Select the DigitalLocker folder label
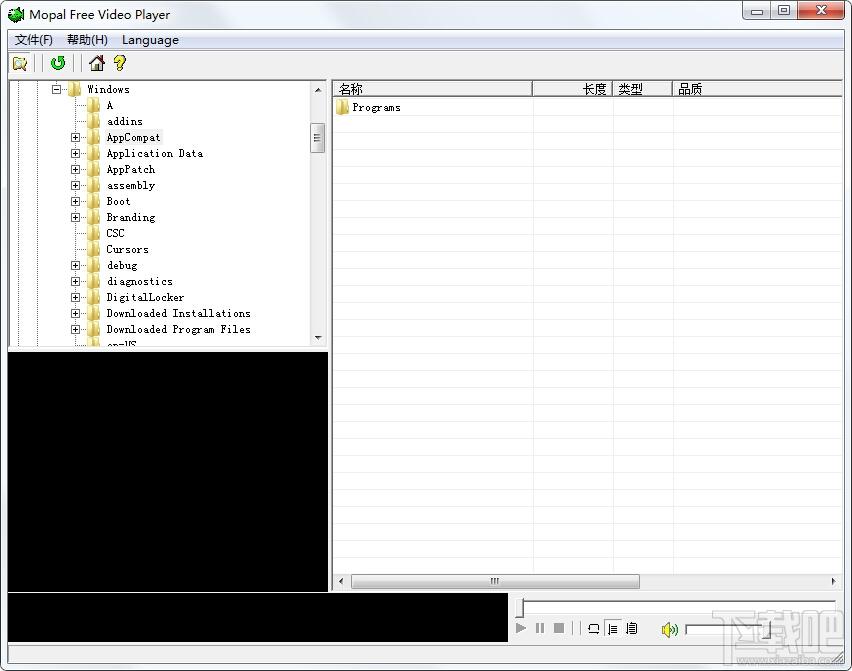852x671 pixels. pyautogui.click(x=145, y=297)
